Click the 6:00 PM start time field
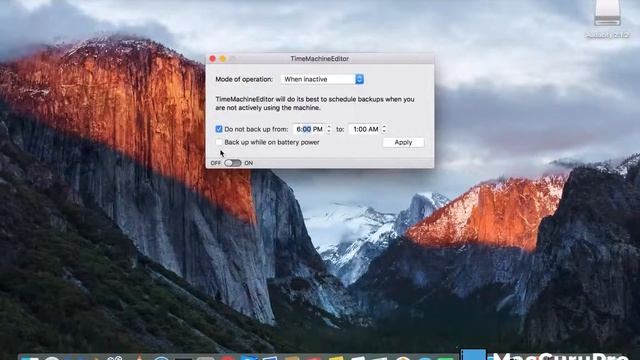 (309, 129)
